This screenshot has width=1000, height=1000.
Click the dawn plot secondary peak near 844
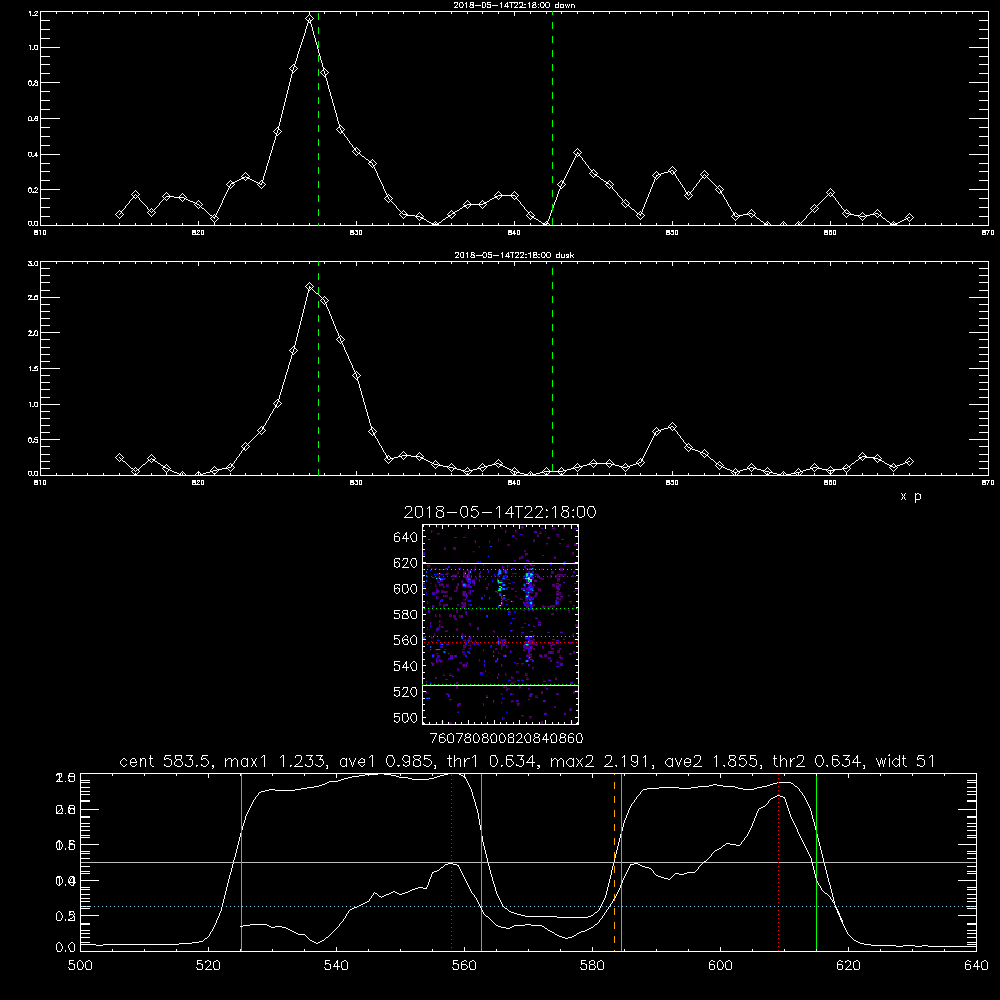point(577,152)
